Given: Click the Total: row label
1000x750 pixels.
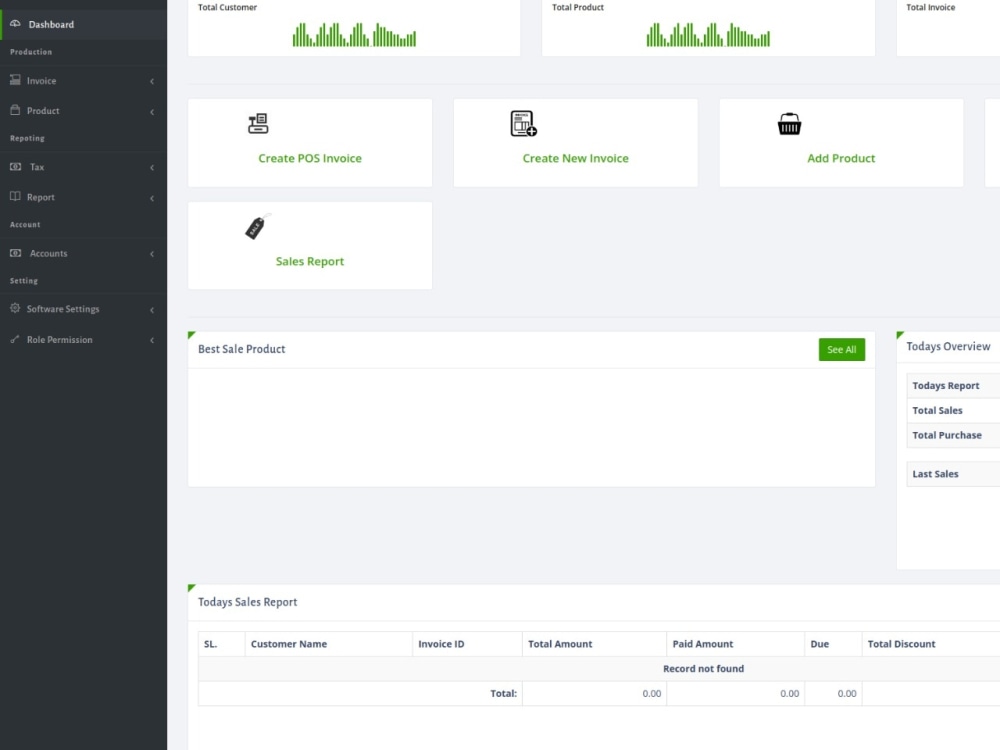Looking at the screenshot, I should pos(503,693).
